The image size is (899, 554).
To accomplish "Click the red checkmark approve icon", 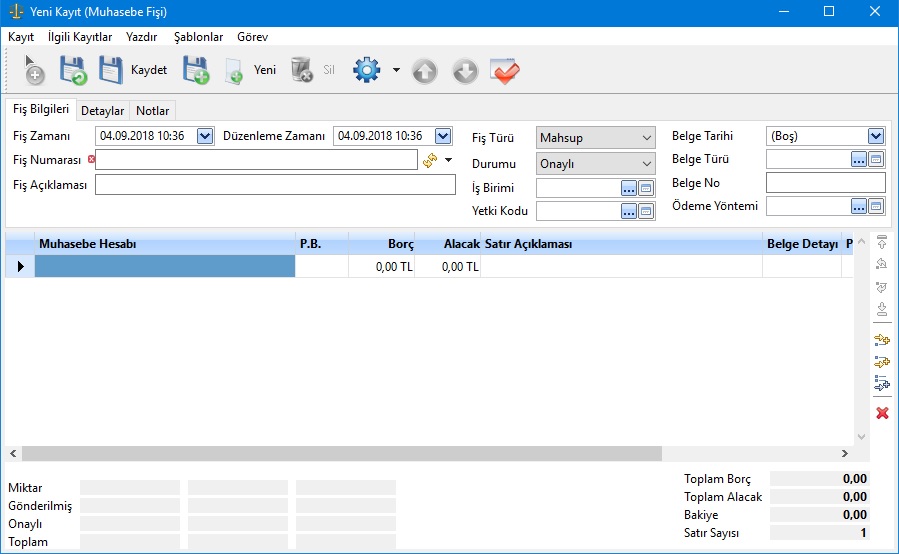I will (x=506, y=71).
